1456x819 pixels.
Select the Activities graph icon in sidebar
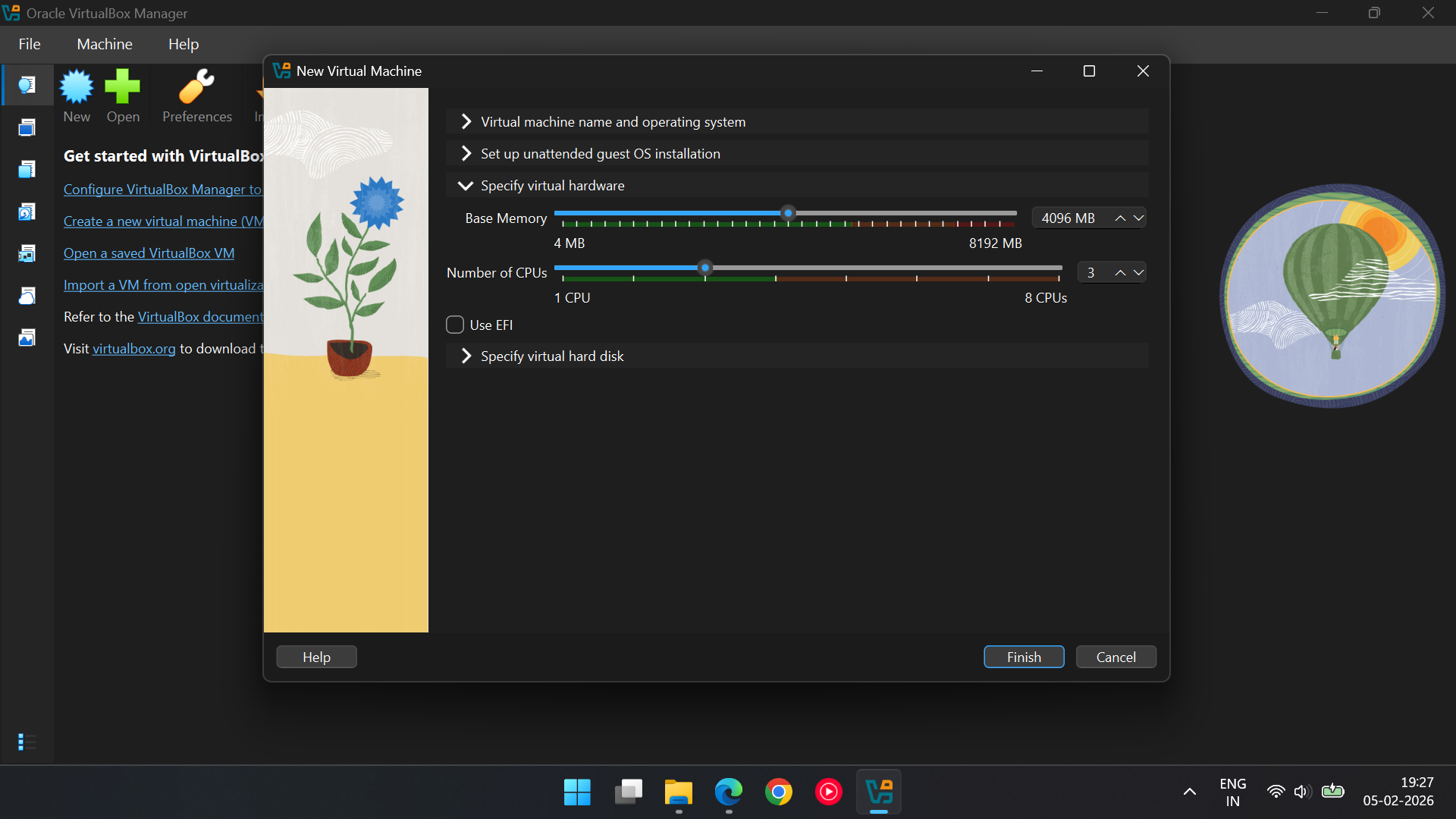pos(27,337)
